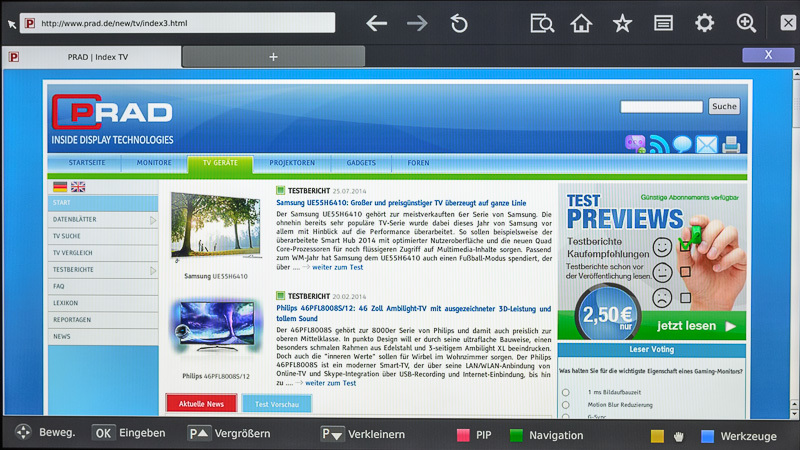Go forward with the right arrow icon
The image size is (800, 450).
click(x=417, y=23)
